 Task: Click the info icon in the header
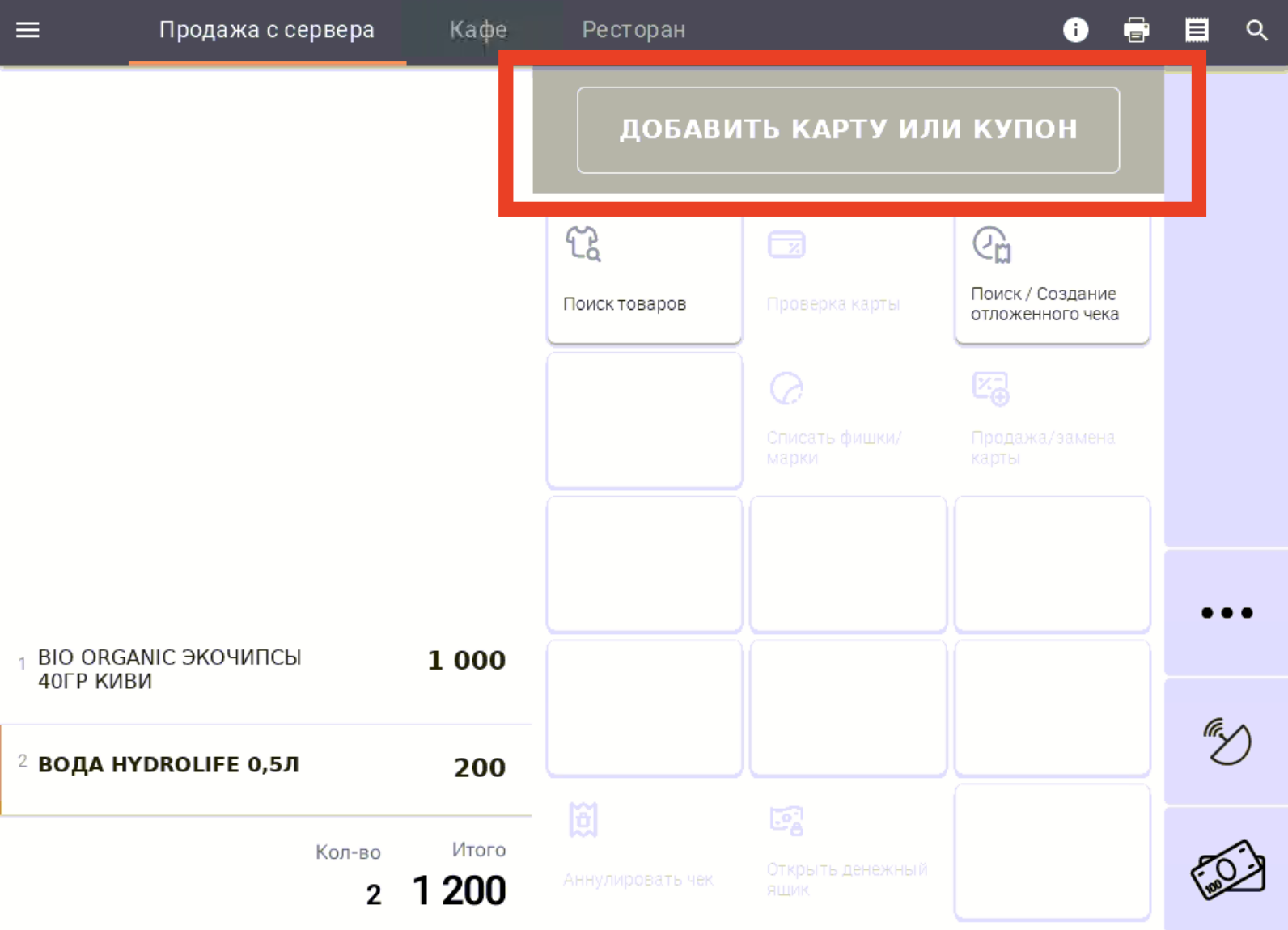pos(1075,30)
